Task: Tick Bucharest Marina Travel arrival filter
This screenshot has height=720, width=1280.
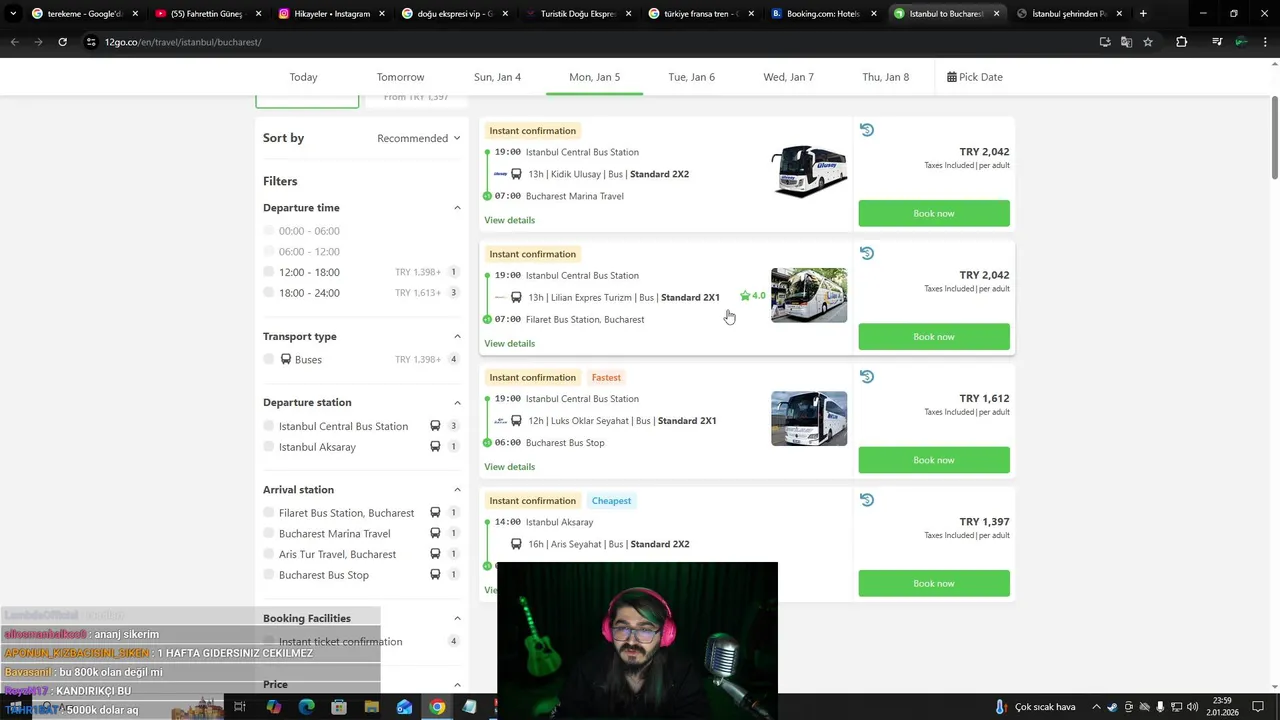Action: (x=269, y=534)
